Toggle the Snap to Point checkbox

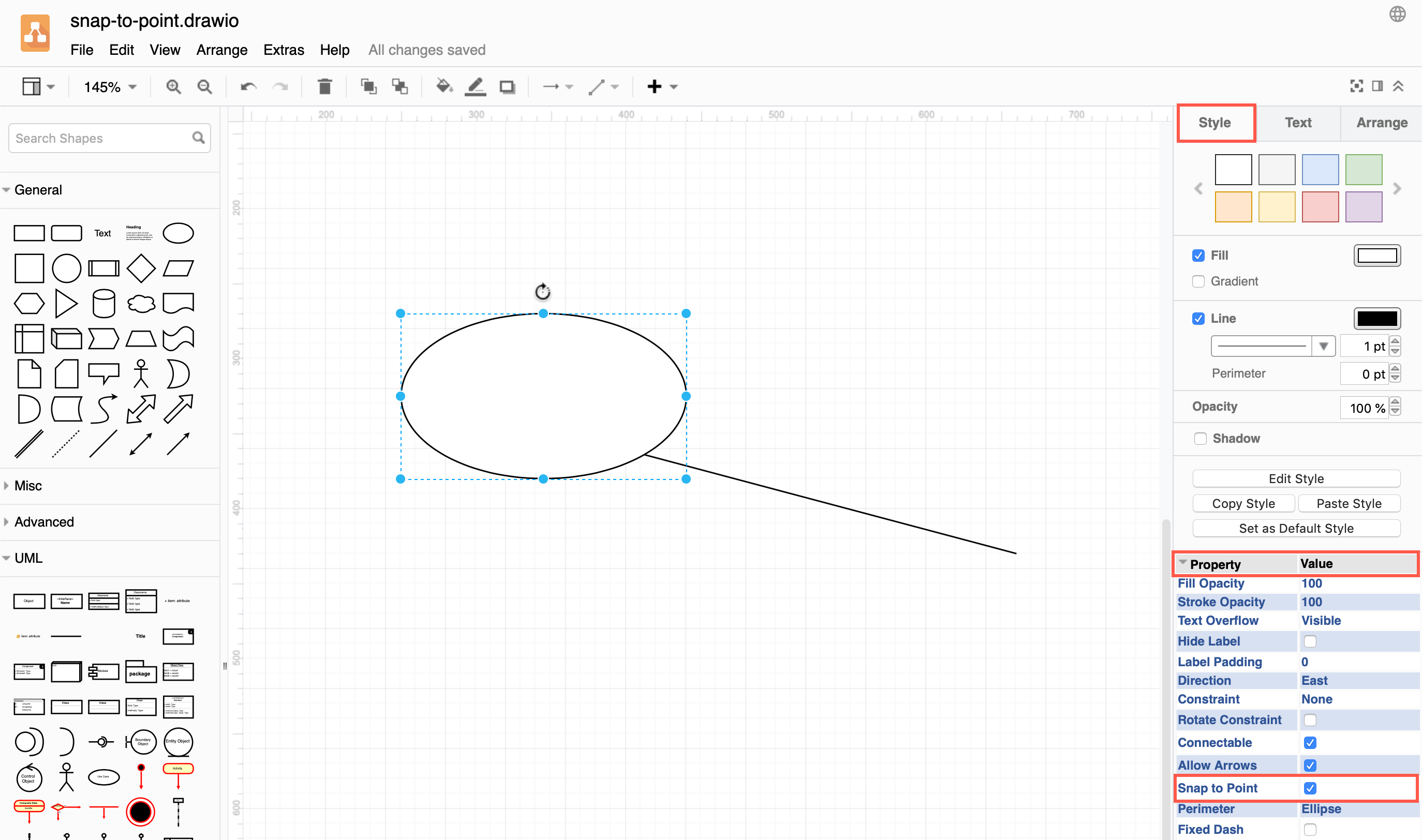pos(1310,788)
